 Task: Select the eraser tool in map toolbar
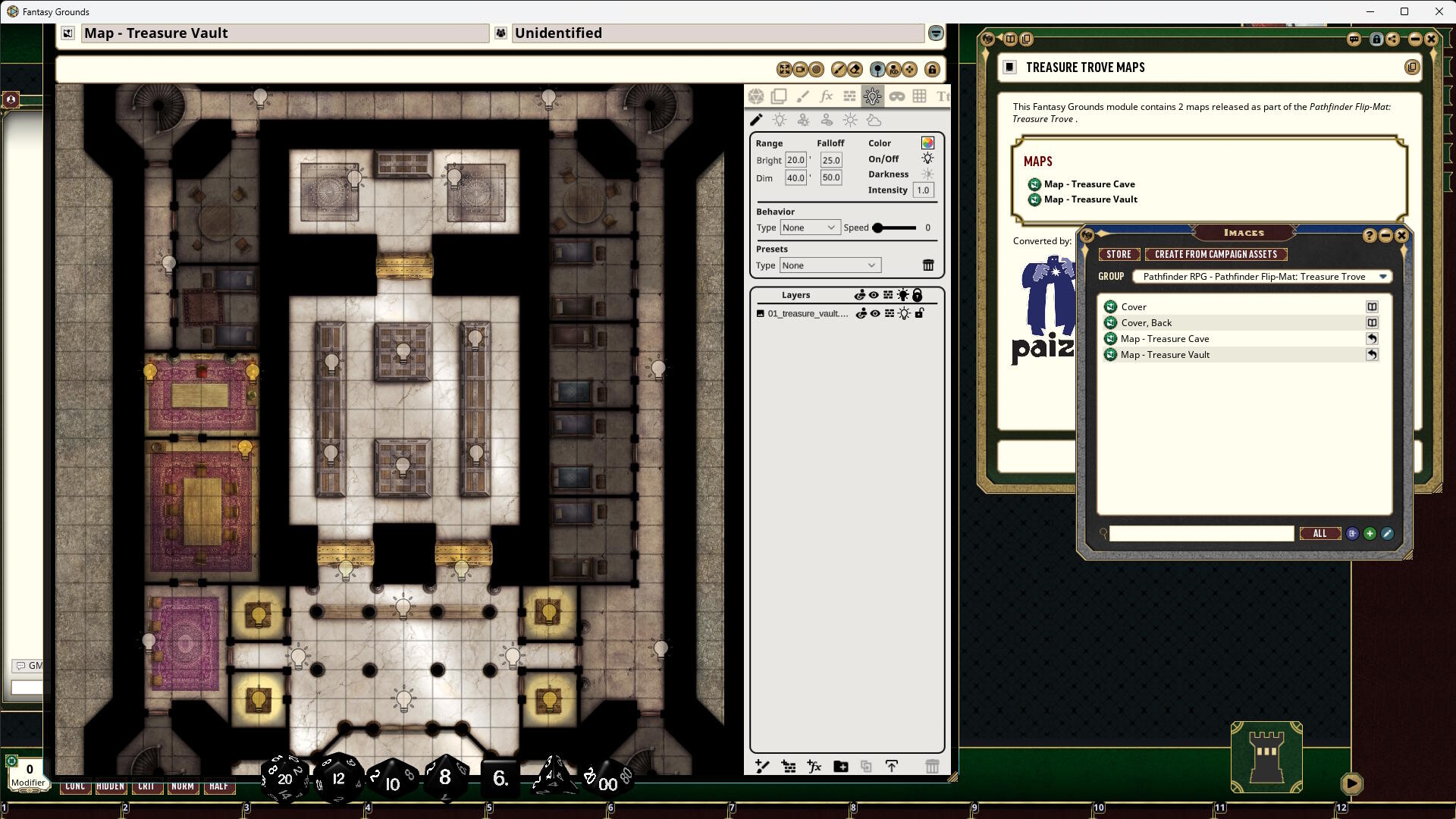pyautogui.click(x=855, y=69)
